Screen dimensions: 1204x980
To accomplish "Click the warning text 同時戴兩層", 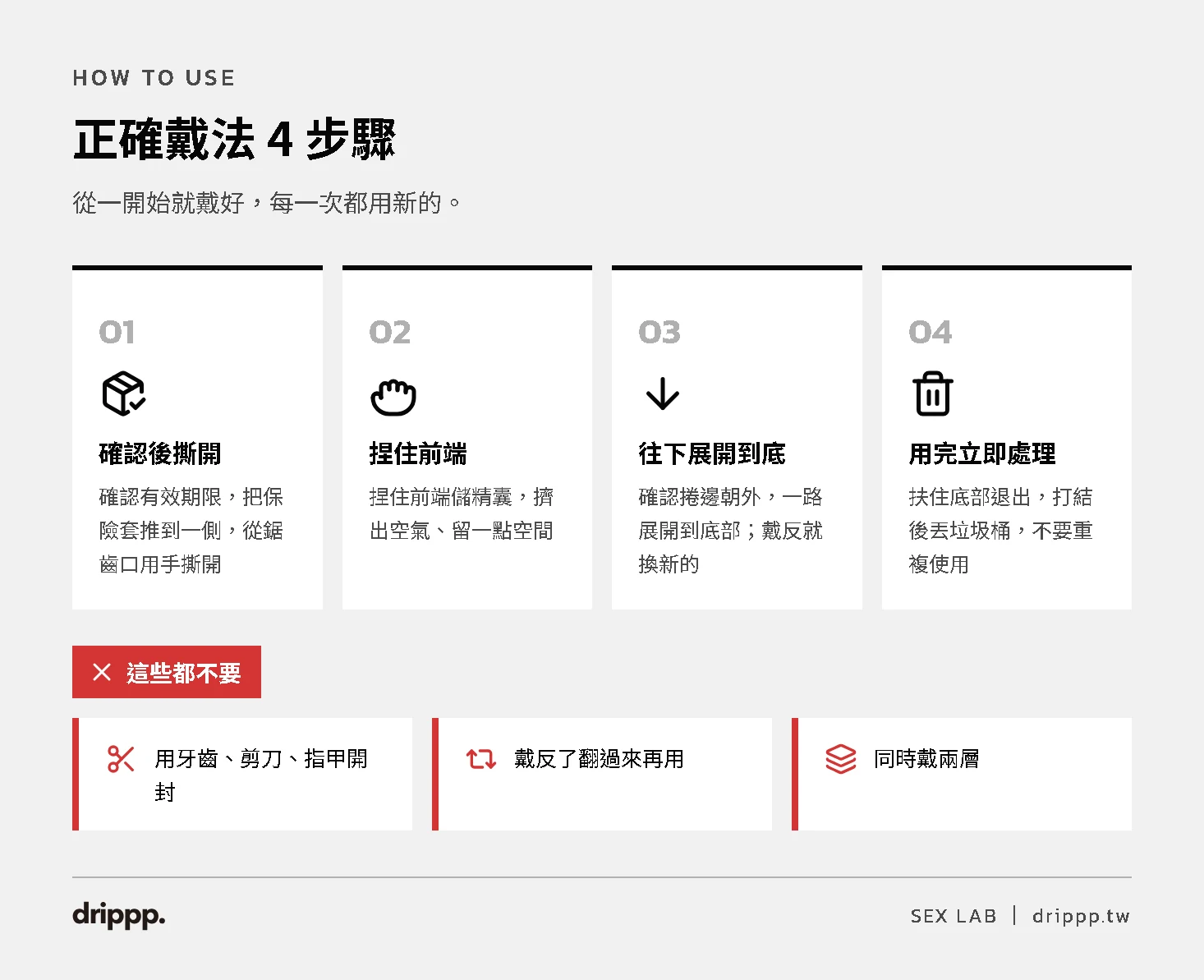I will [926, 759].
